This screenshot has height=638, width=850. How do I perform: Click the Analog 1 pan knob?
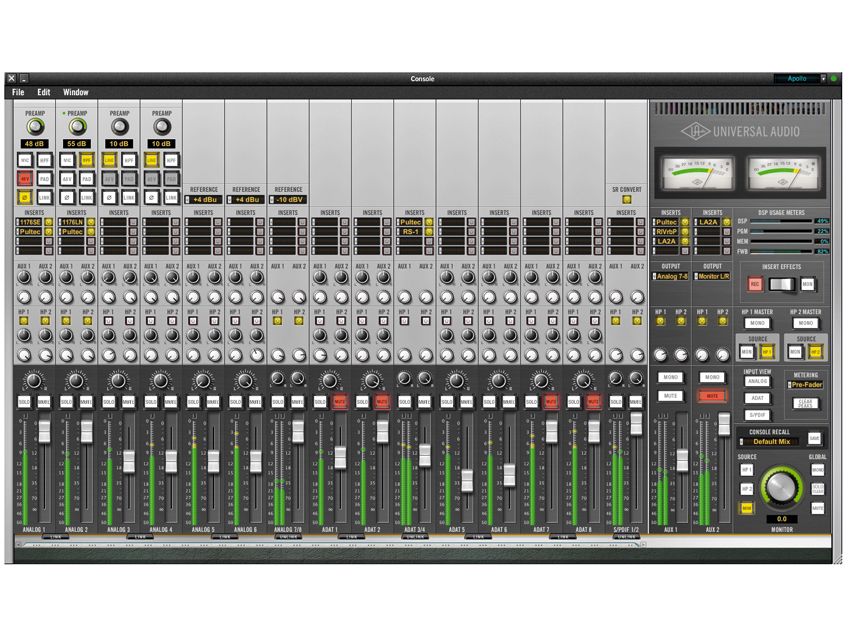coord(34,381)
